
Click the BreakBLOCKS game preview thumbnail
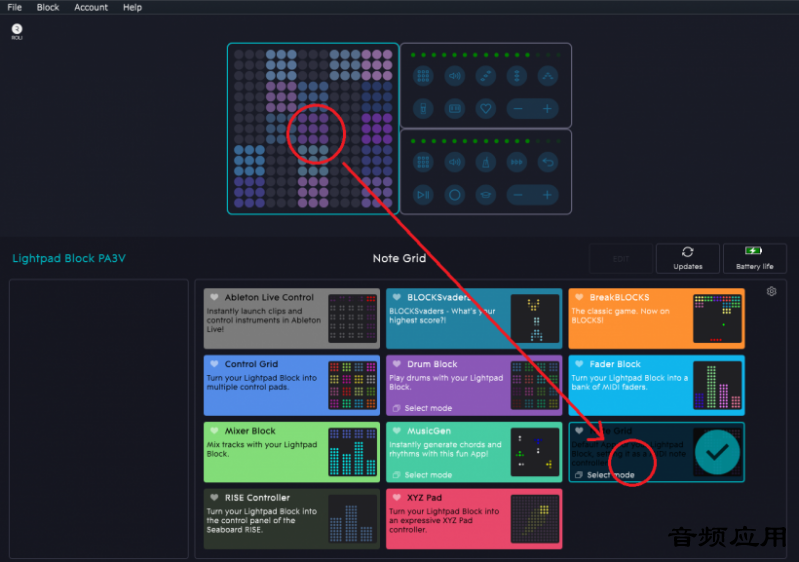coord(717,318)
